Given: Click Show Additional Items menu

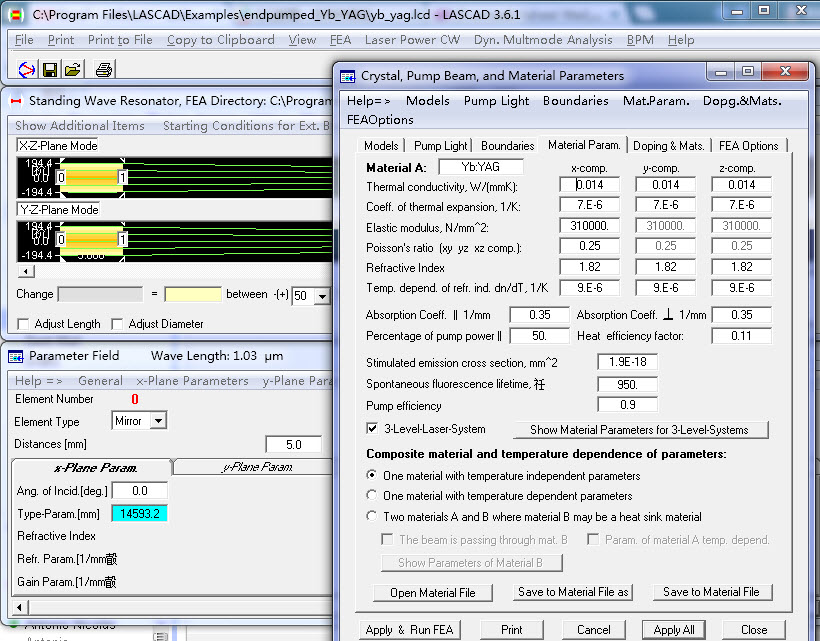Looking at the screenshot, I should tap(79, 126).
